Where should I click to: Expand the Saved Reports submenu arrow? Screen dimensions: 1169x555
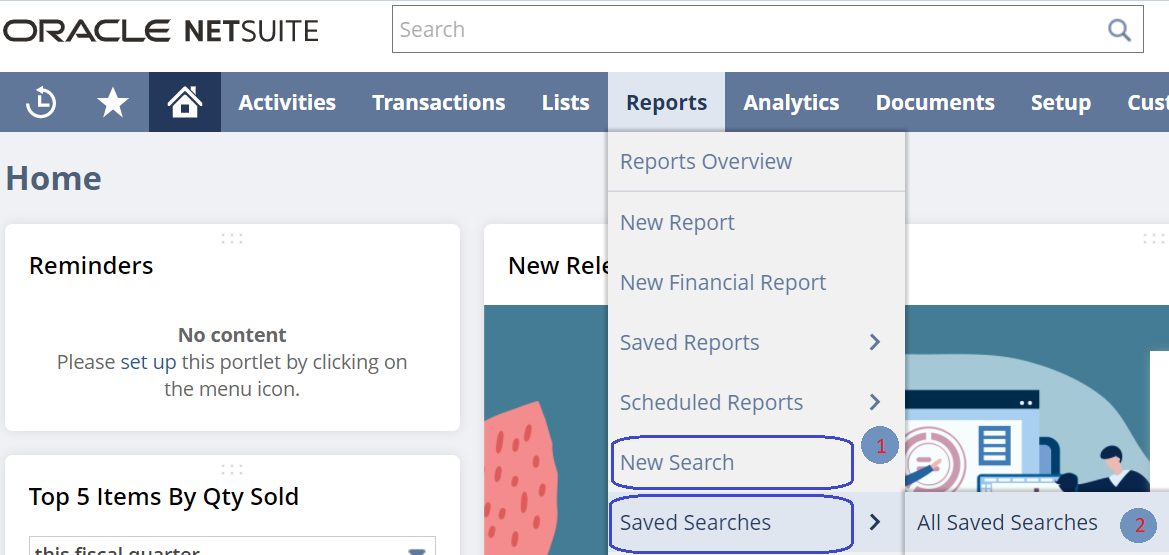[875, 342]
